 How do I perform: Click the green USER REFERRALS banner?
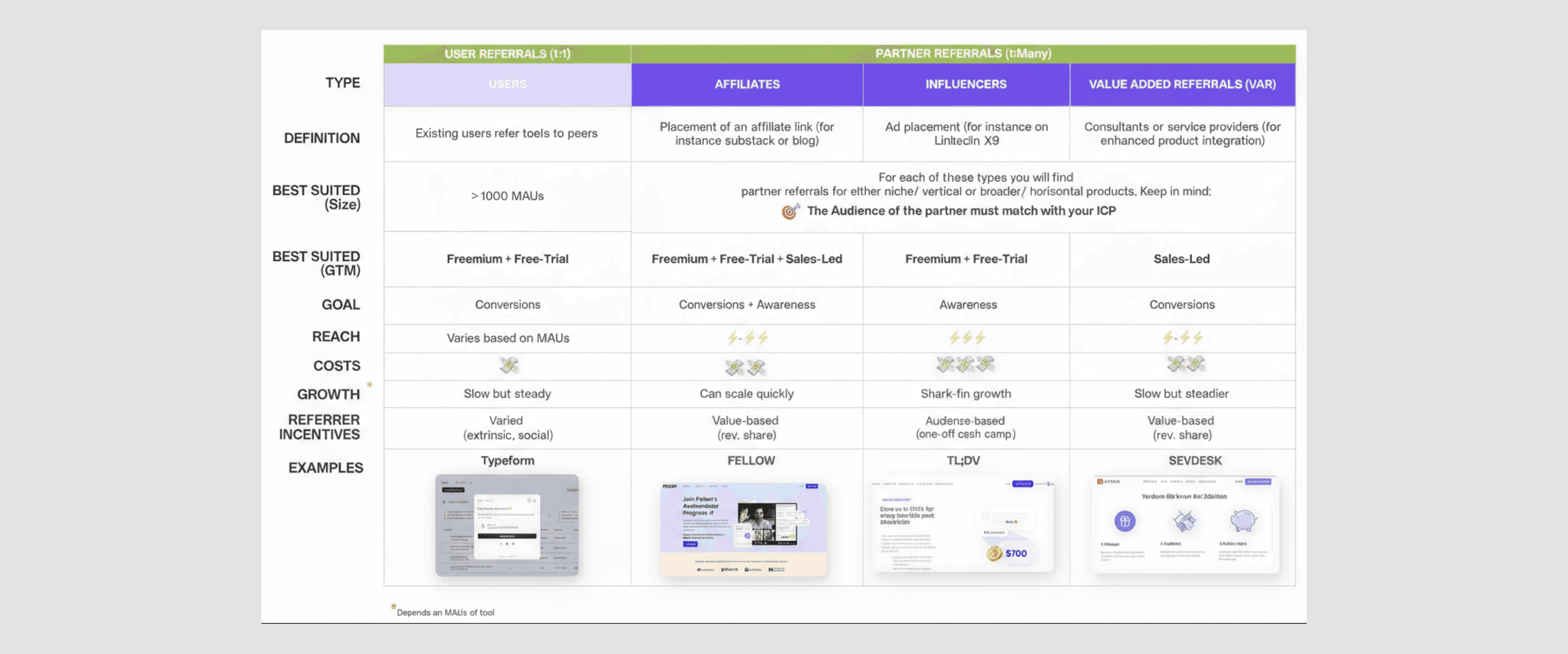[507, 53]
